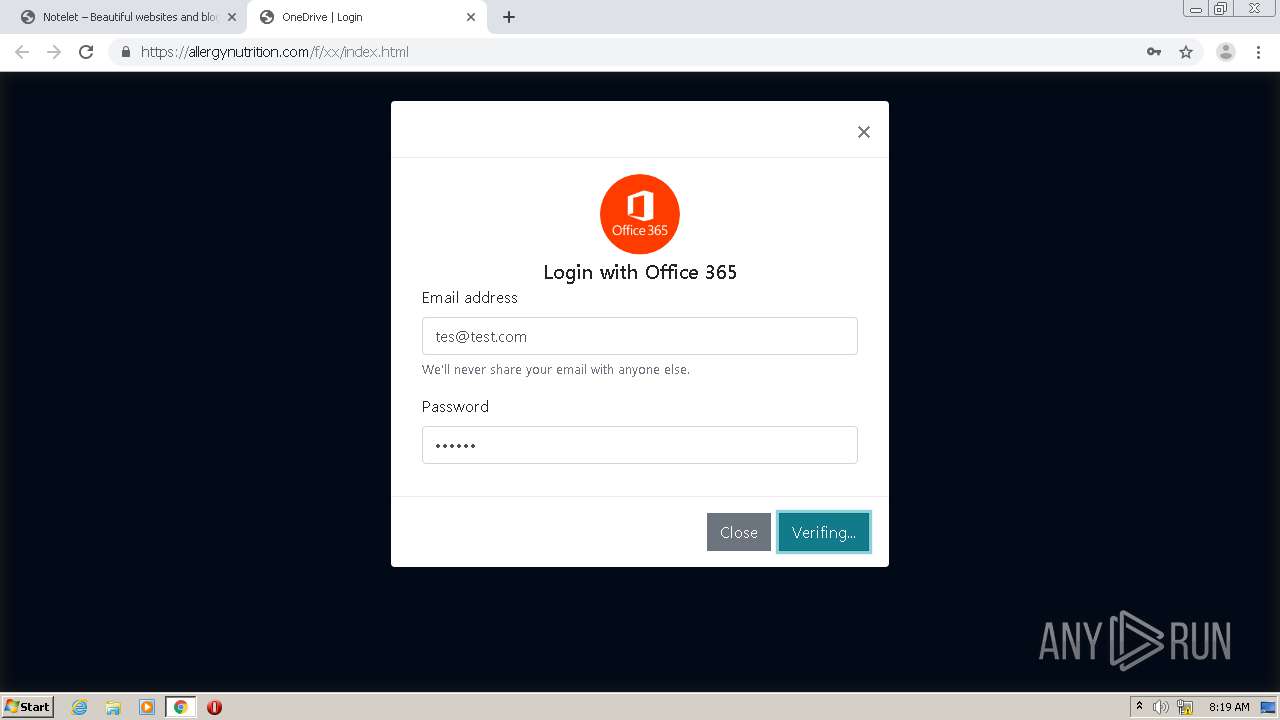This screenshot has width=1280, height=720.
Task: Dismiss the login dialog with X
Action: pyautogui.click(x=864, y=132)
